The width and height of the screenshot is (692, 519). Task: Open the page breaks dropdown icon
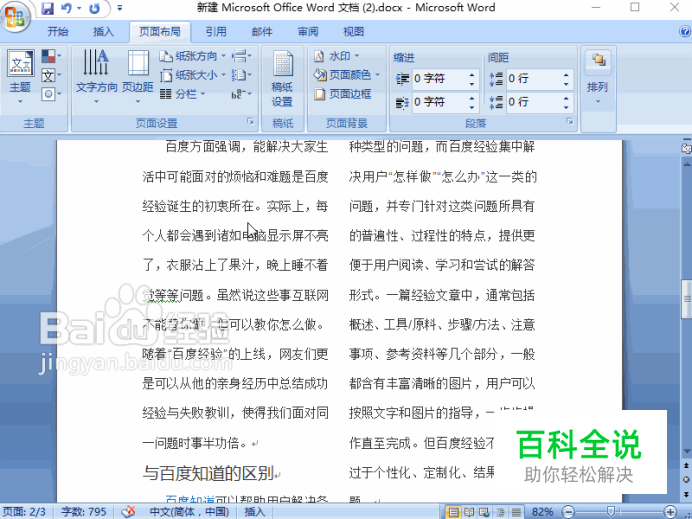pyautogui.click(x=241, y=56)
